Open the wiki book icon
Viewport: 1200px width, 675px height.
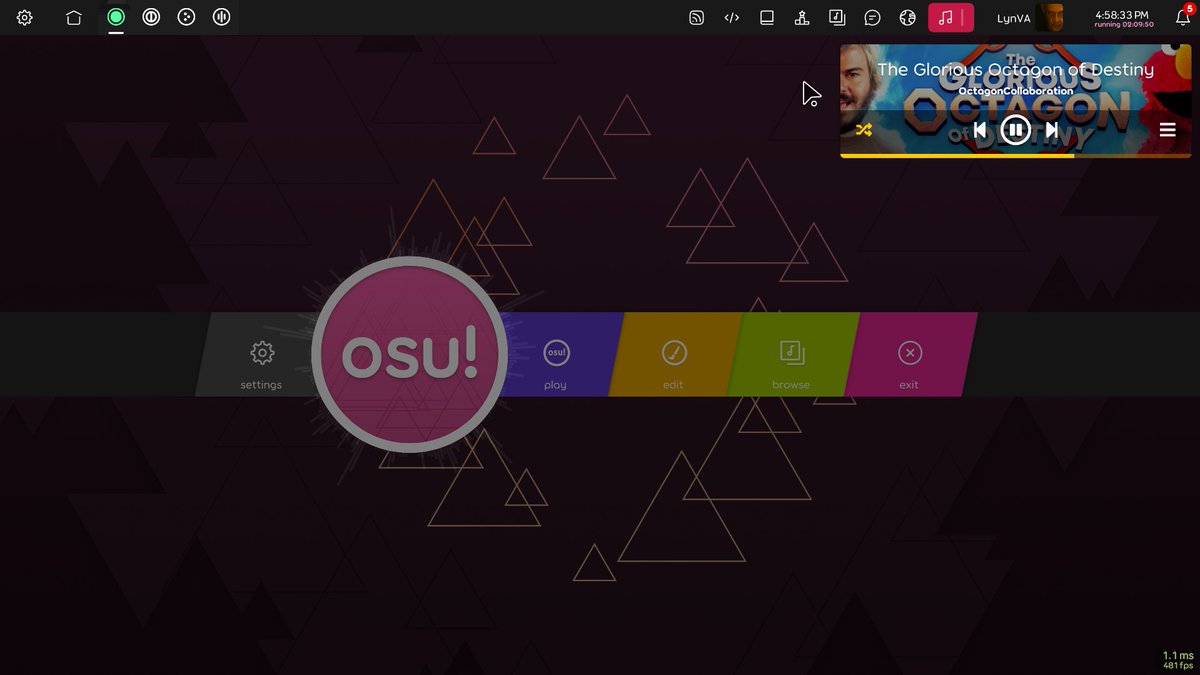767,17
